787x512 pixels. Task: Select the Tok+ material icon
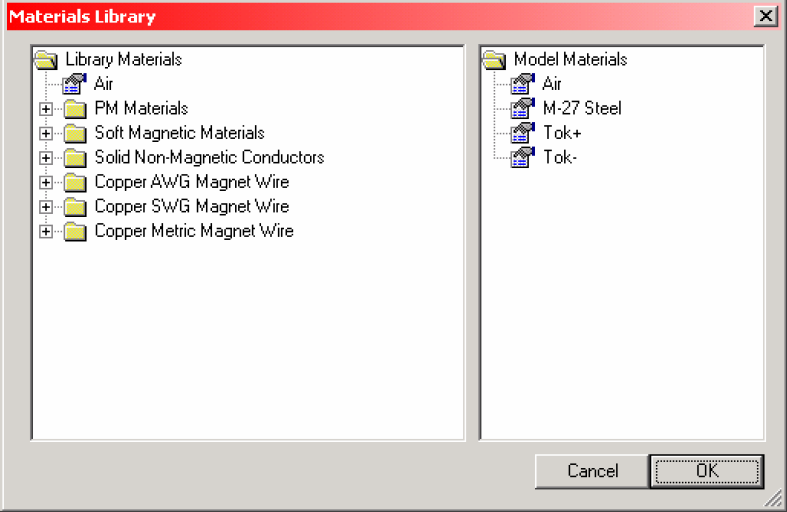click(522, 133)
